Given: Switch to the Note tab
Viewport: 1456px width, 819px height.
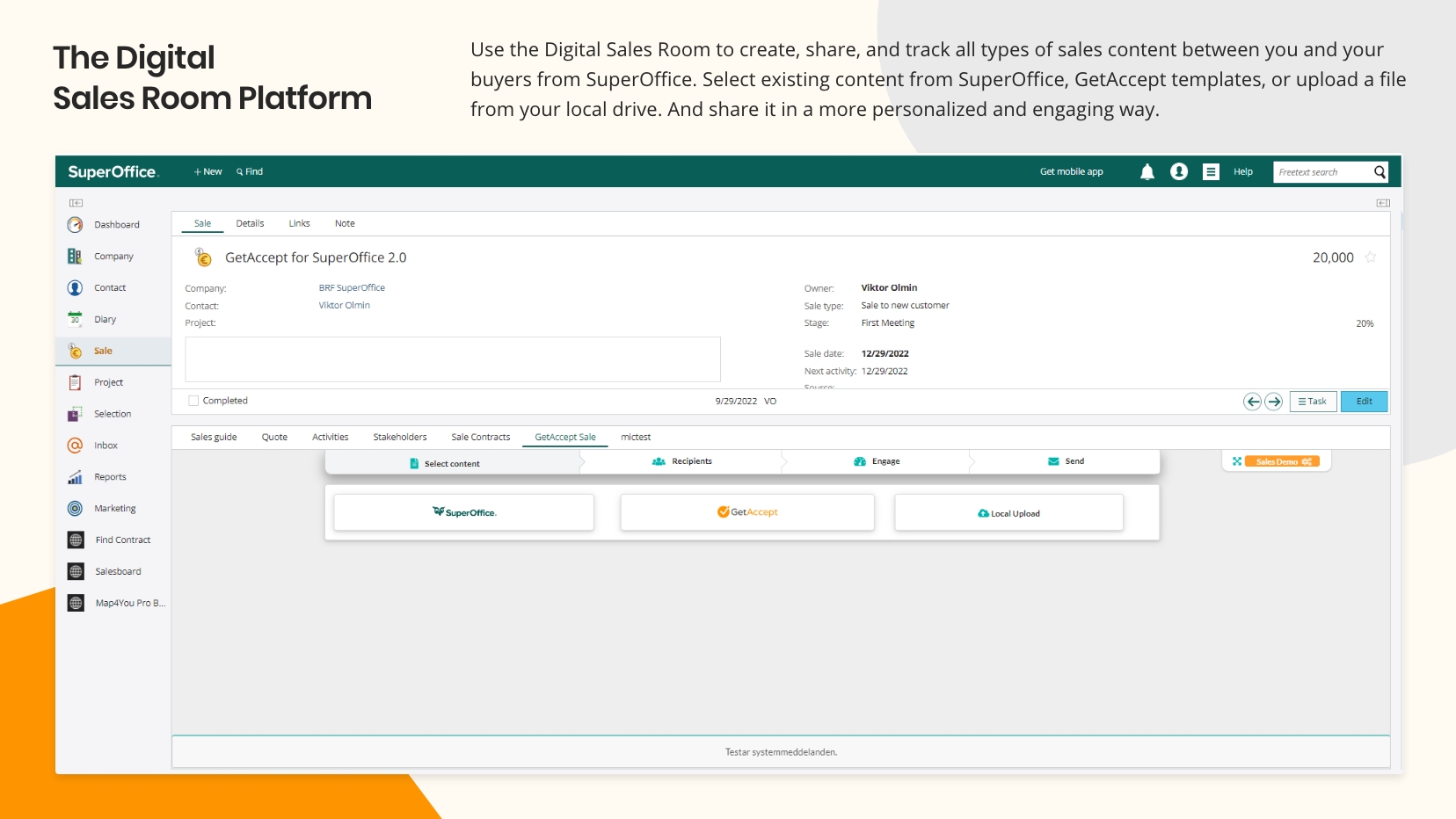Looking at the screenshot, I should (x=345, y=224).
